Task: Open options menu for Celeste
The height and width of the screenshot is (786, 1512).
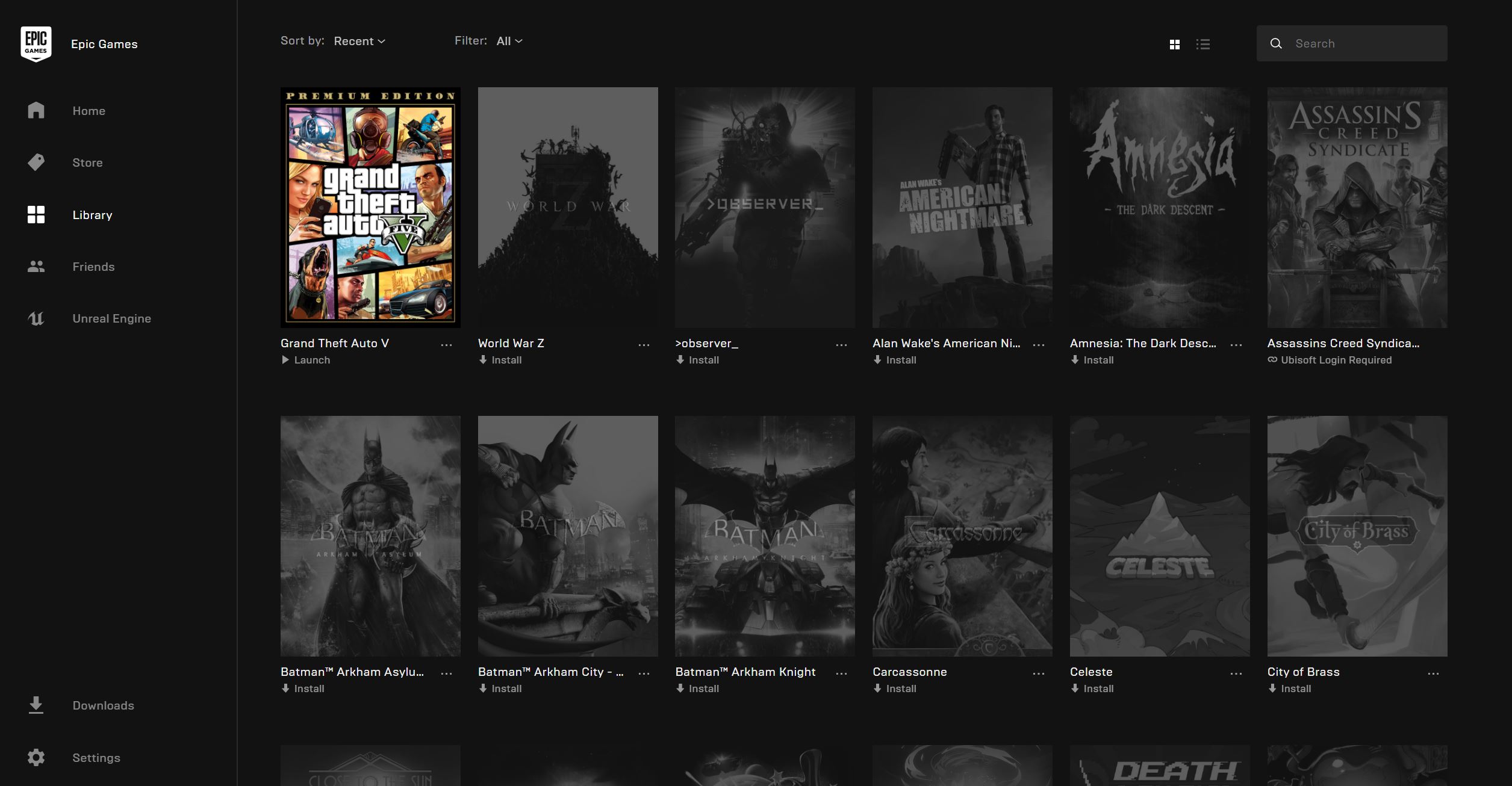Action: 1236,673
